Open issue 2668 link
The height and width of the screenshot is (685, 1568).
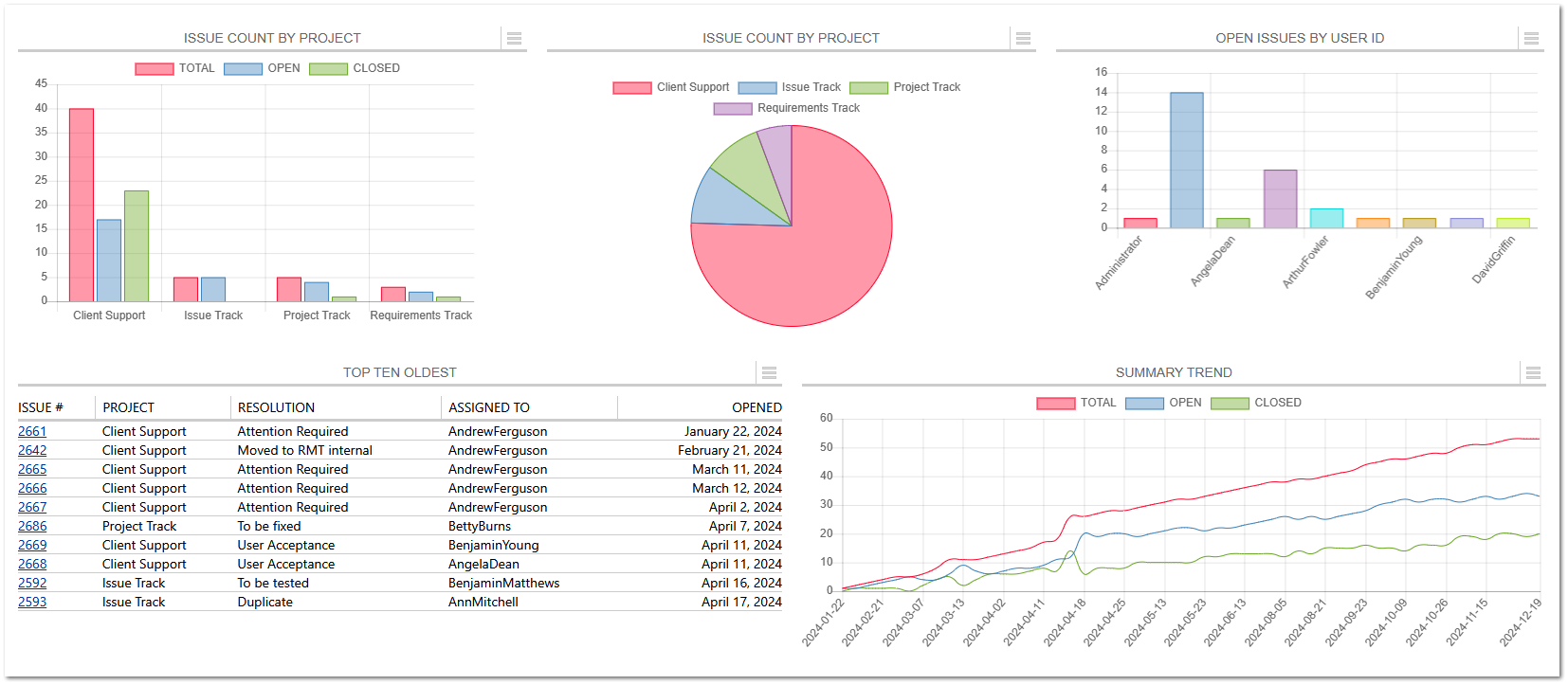[32, 564]
